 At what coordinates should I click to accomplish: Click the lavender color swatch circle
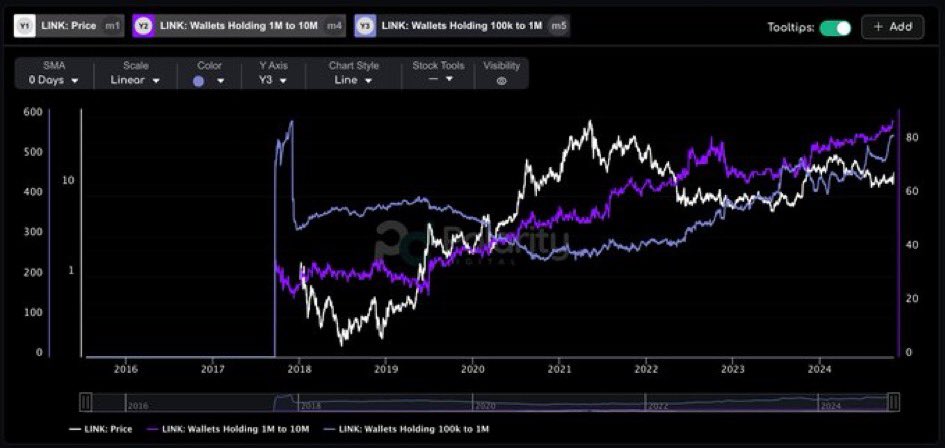click(198, 81)
